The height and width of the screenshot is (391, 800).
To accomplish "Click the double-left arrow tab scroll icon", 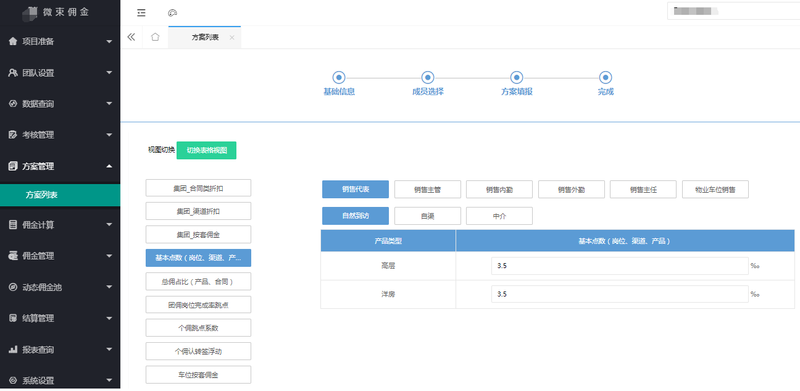I will point(131,37).
